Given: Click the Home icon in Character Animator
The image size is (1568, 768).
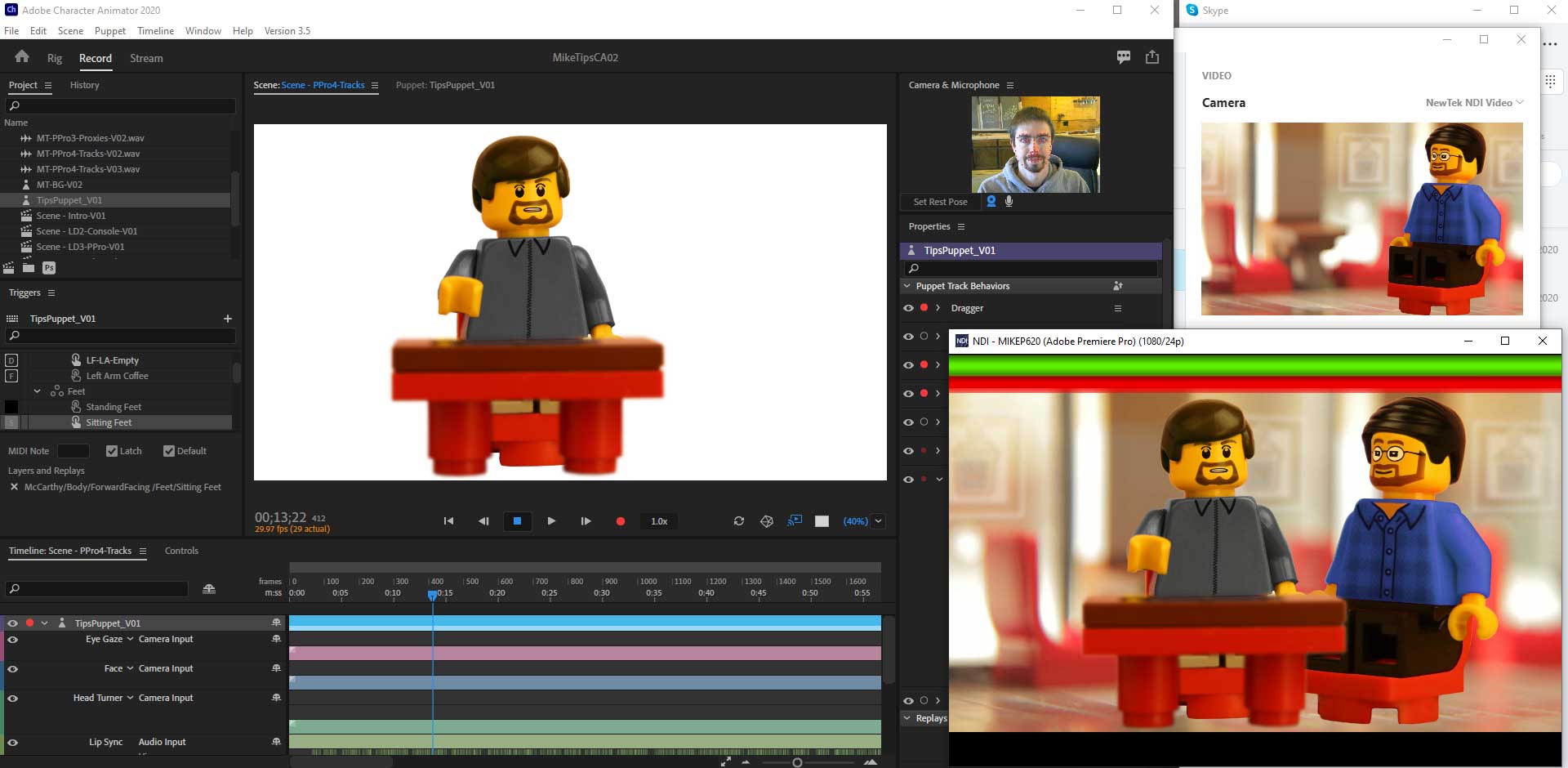Looking at the screenshot, I should (22, 56).
